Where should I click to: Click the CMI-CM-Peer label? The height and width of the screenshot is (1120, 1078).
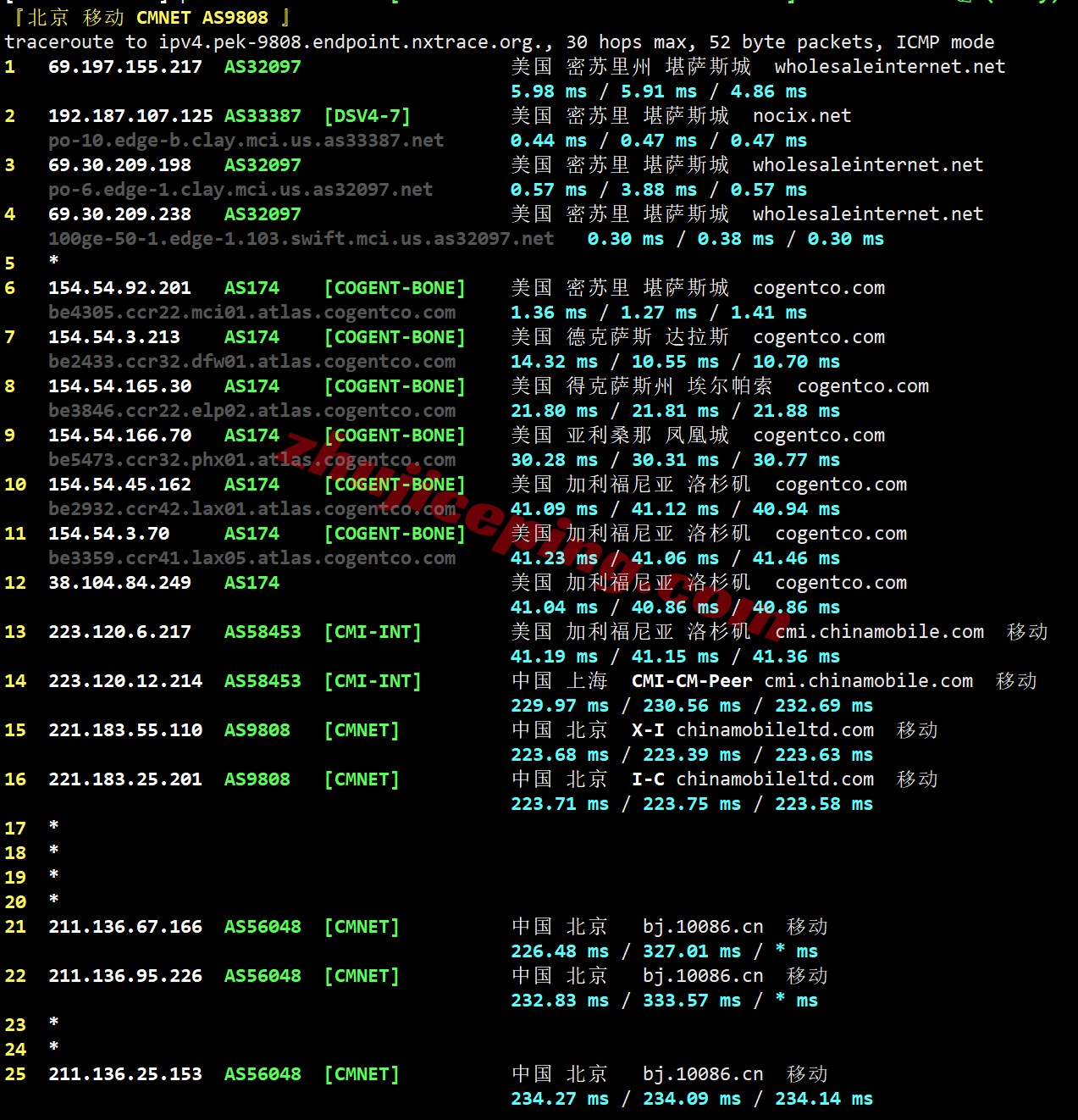coord(692,681)
